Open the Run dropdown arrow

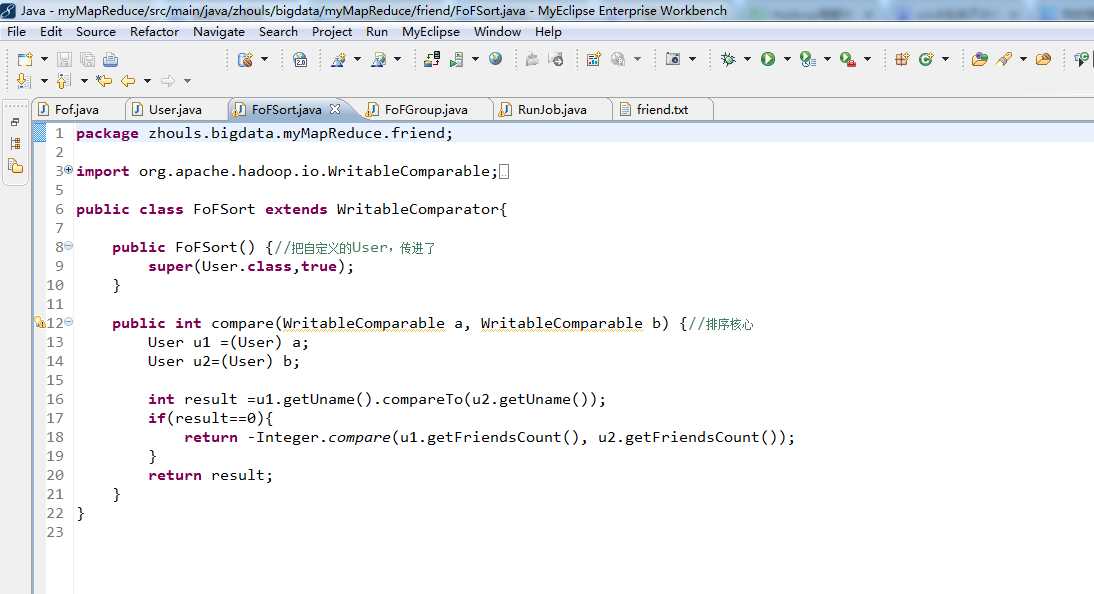pyautogui.click(x=787, y=59)
